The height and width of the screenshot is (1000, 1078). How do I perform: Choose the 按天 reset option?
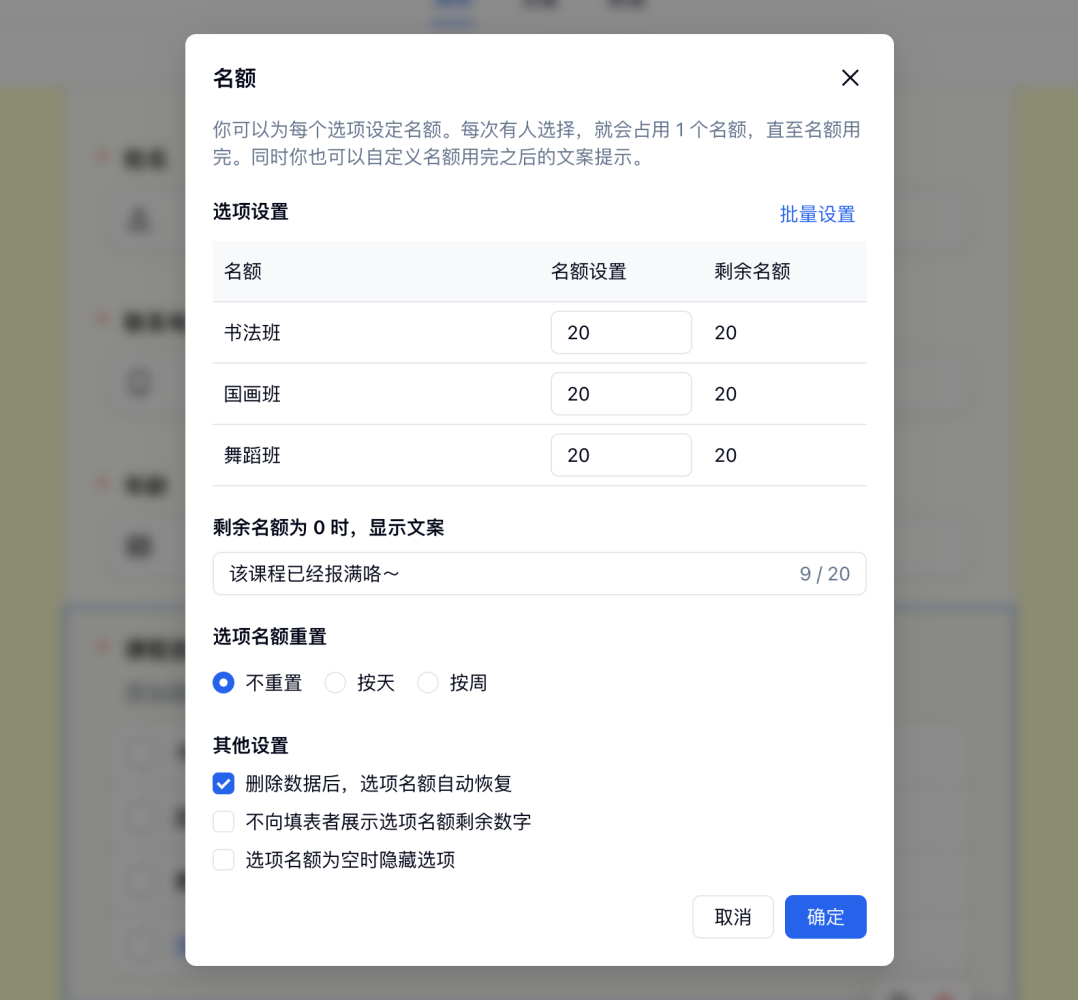[336, 683]
